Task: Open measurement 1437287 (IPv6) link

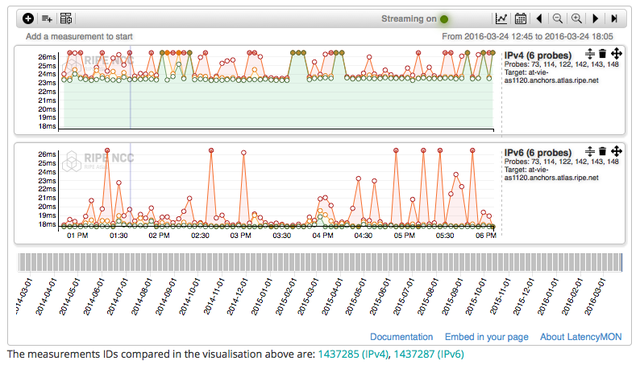Action: (x=429, y=354)
